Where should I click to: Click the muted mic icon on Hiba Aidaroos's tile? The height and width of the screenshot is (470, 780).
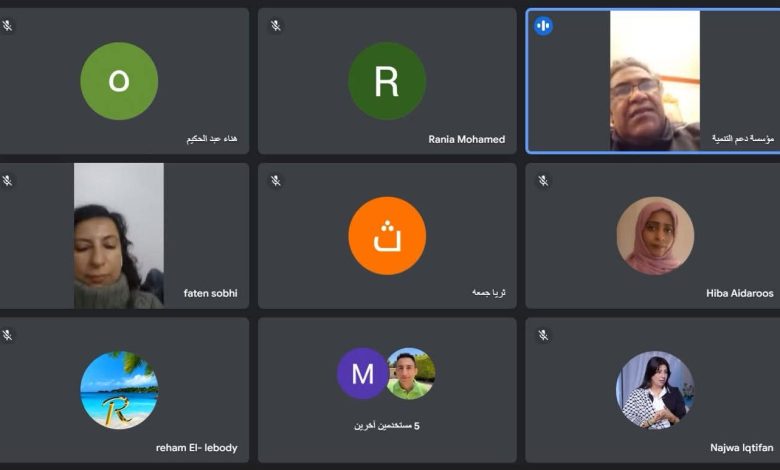point(543,181)
